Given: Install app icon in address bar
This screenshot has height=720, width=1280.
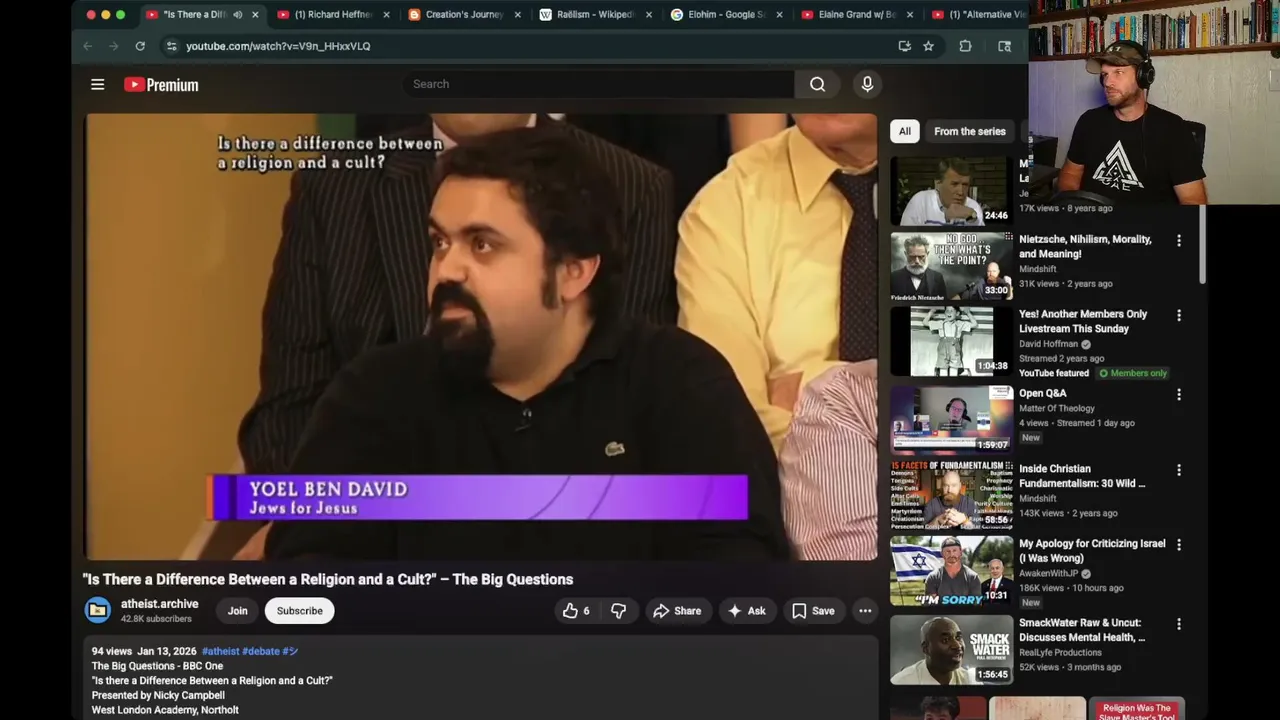Looking at the screenshot, I should tap(904, 46).
